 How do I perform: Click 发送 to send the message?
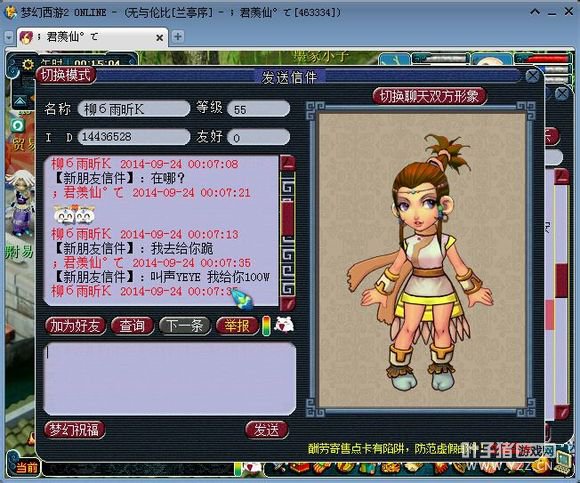tap(266, 430)
